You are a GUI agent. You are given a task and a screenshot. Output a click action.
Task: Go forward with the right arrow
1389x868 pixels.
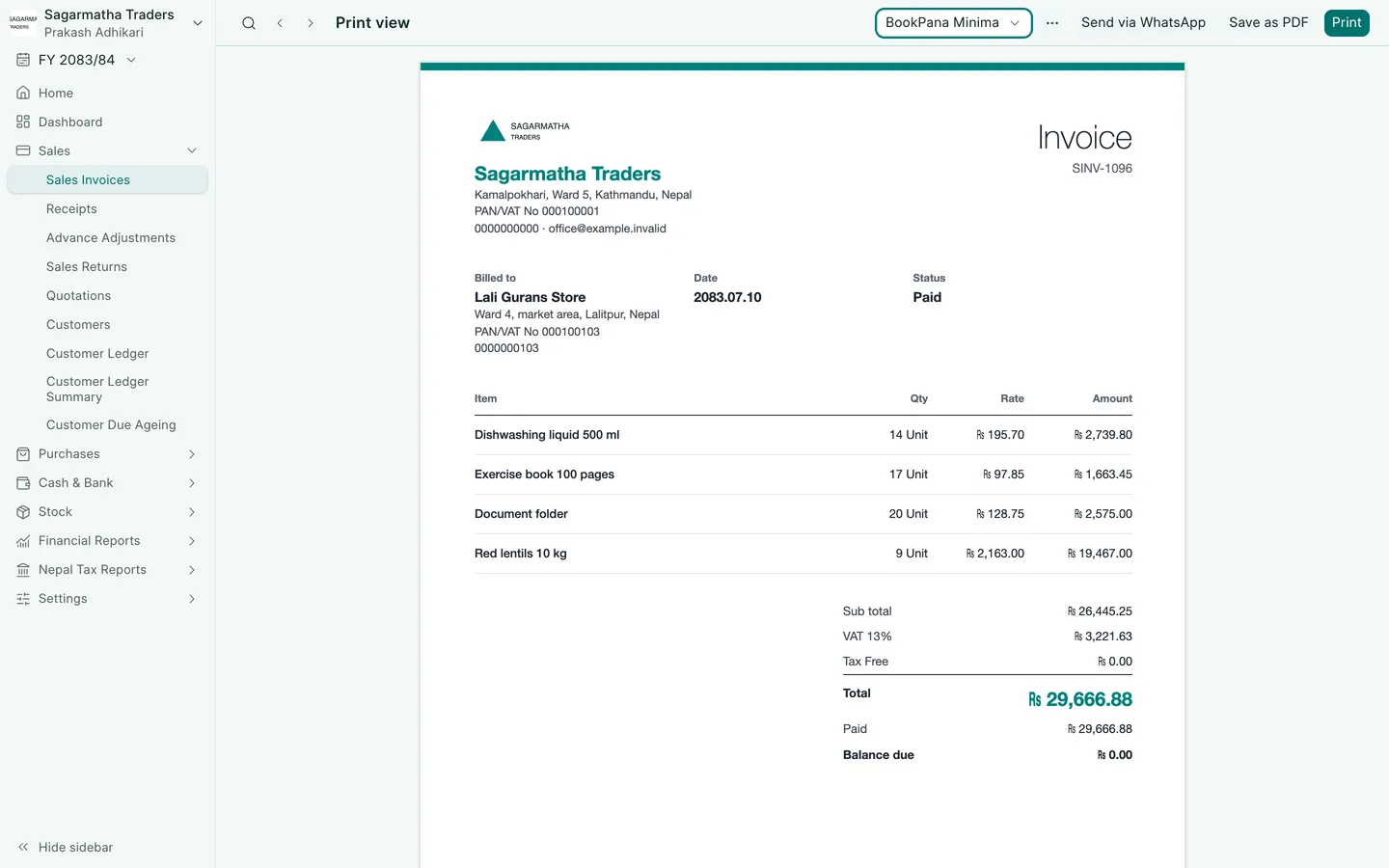310,23
